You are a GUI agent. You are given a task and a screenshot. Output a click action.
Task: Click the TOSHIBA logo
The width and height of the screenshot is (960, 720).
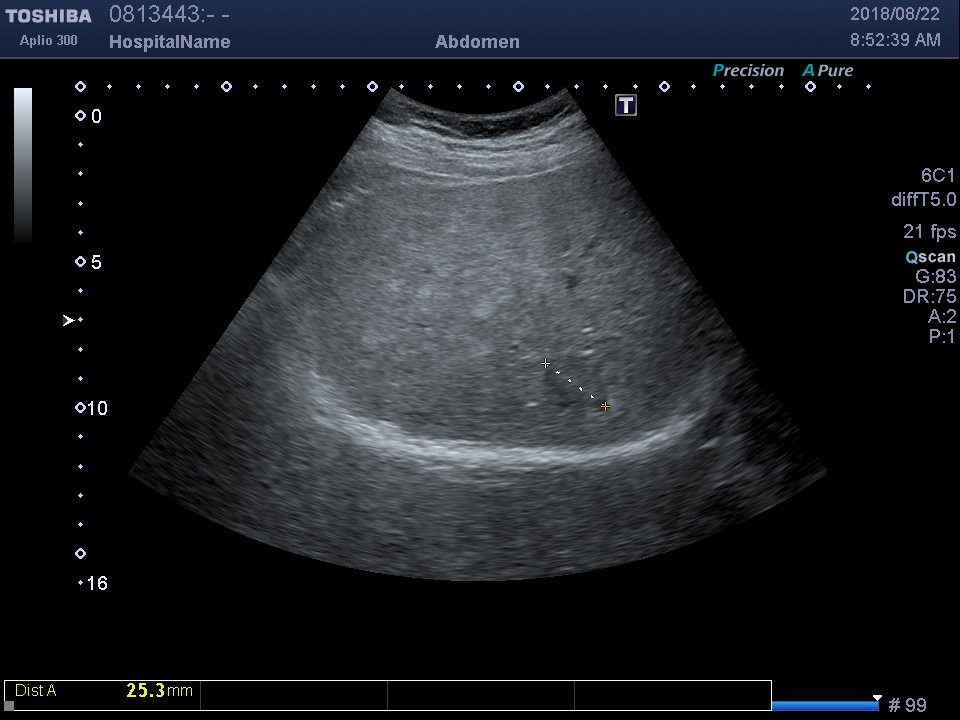tap(48, 16)
